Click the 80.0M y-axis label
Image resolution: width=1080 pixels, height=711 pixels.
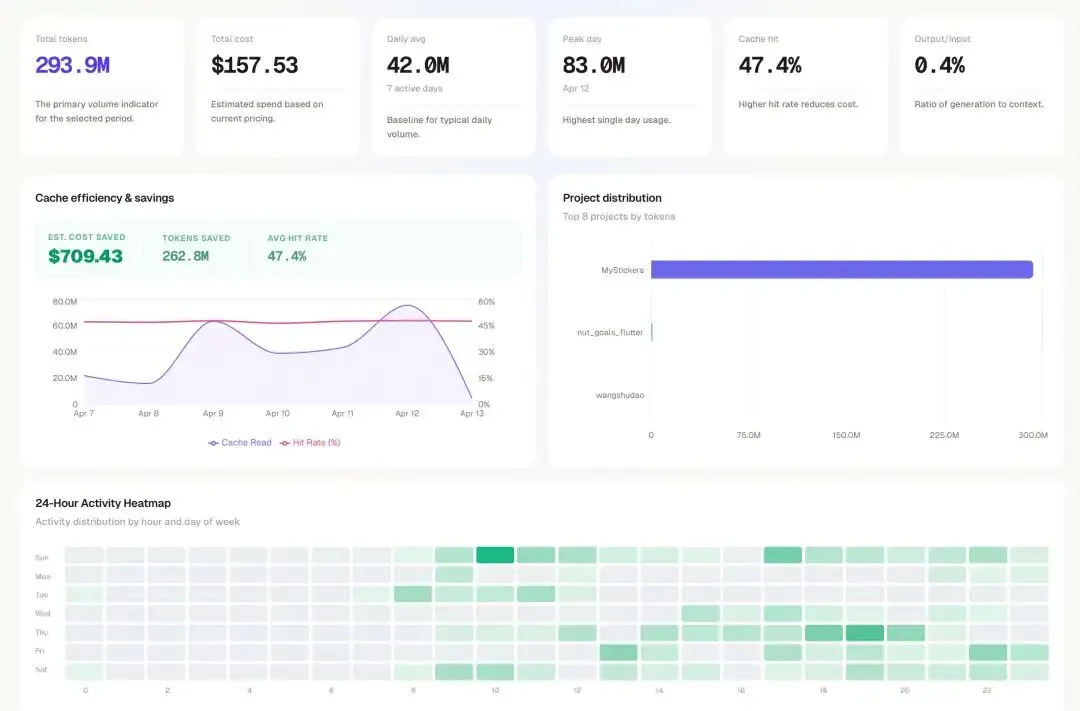(x=65, y=302)
